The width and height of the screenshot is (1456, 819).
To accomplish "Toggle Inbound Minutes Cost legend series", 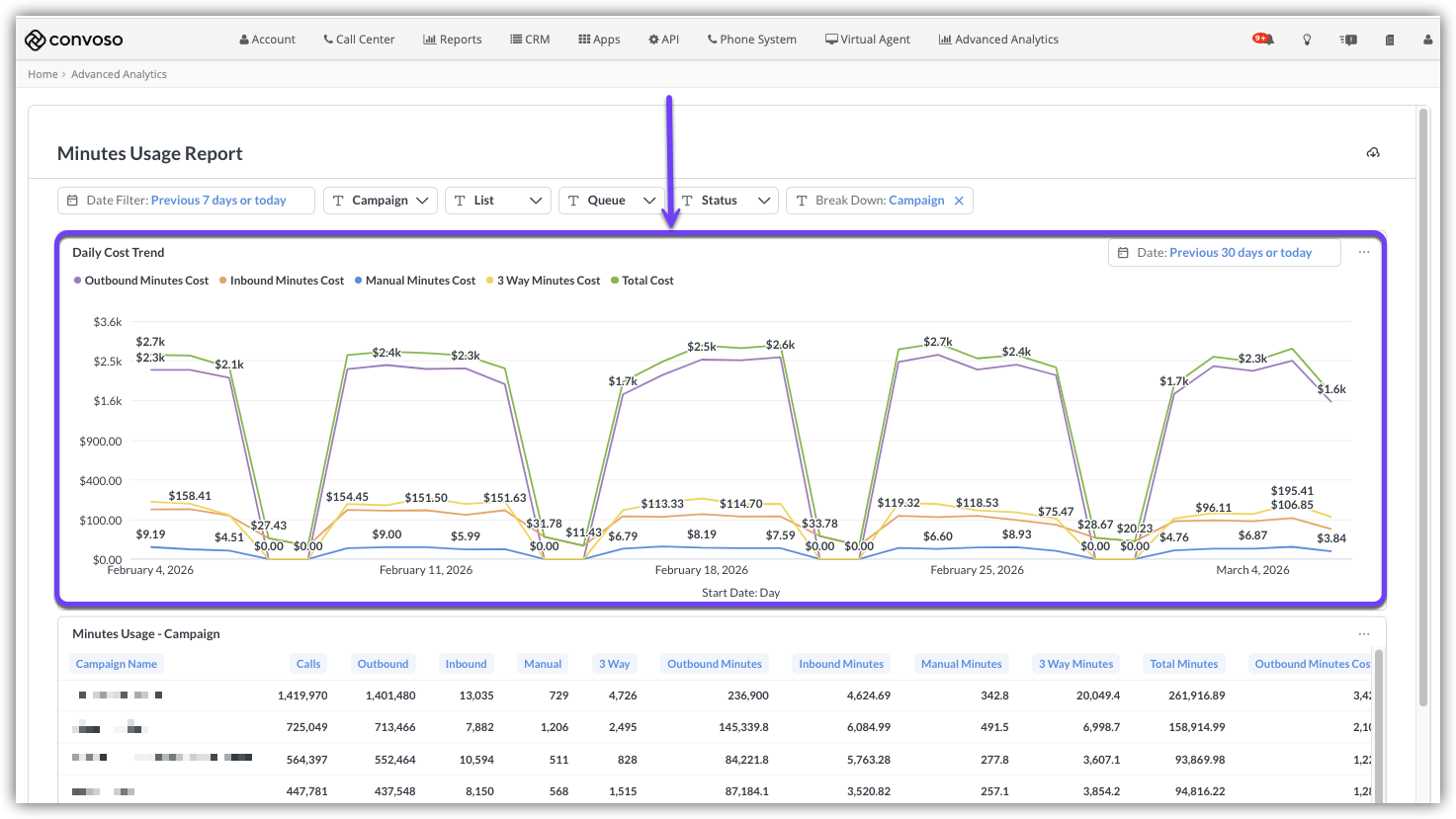I will 282,281.
